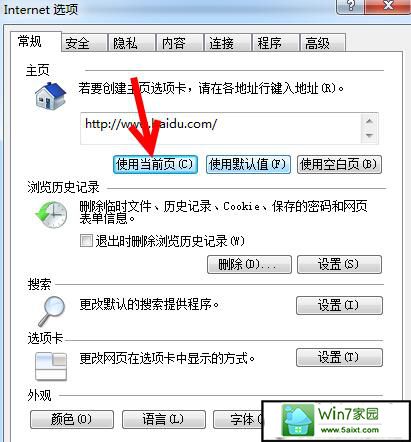Click the 使用默认值 button
The height and width of the screenshot is (442, 411).
point(248,164)
